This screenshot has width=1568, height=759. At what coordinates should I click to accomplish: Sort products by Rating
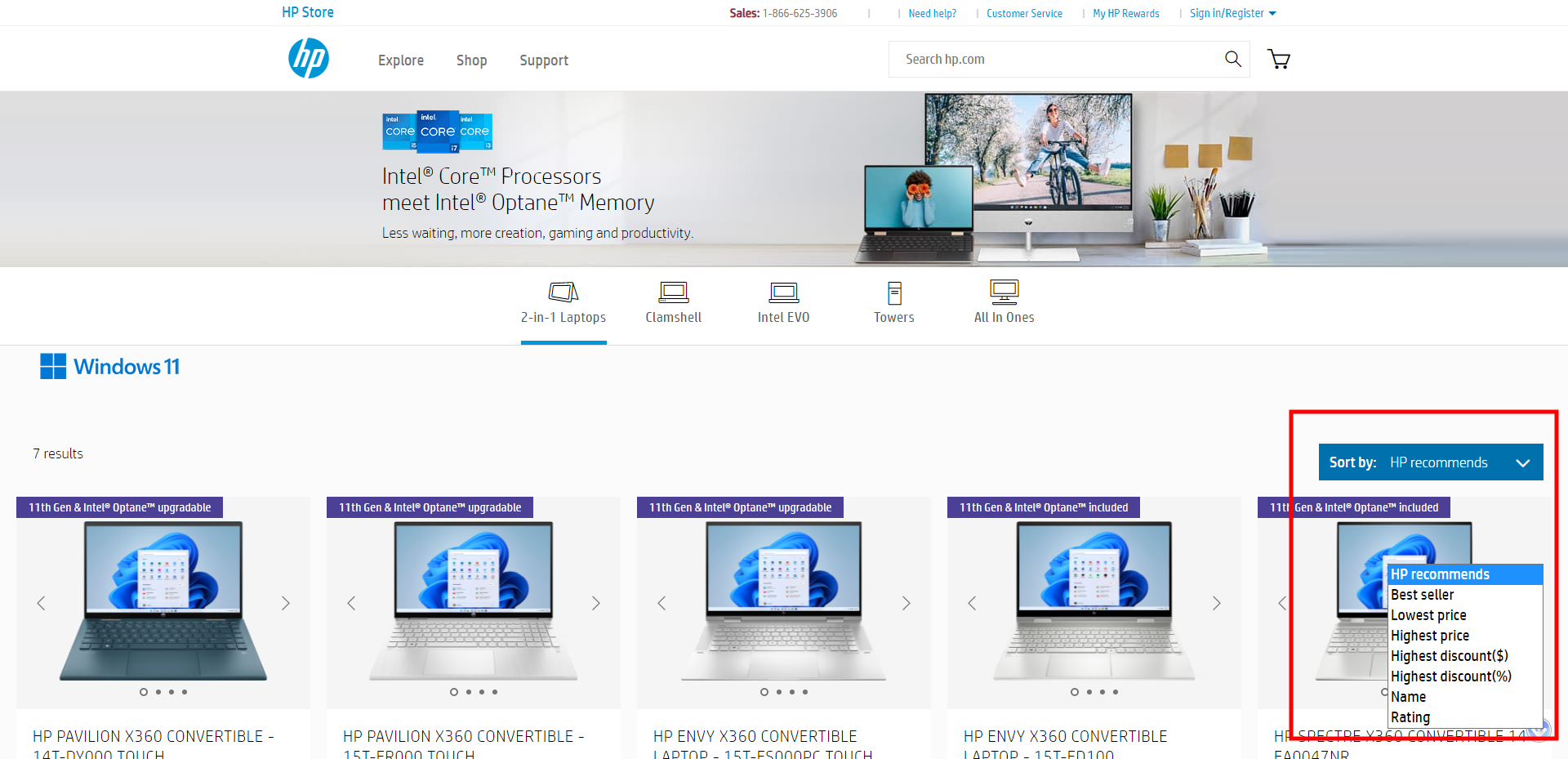point(1466,717)
